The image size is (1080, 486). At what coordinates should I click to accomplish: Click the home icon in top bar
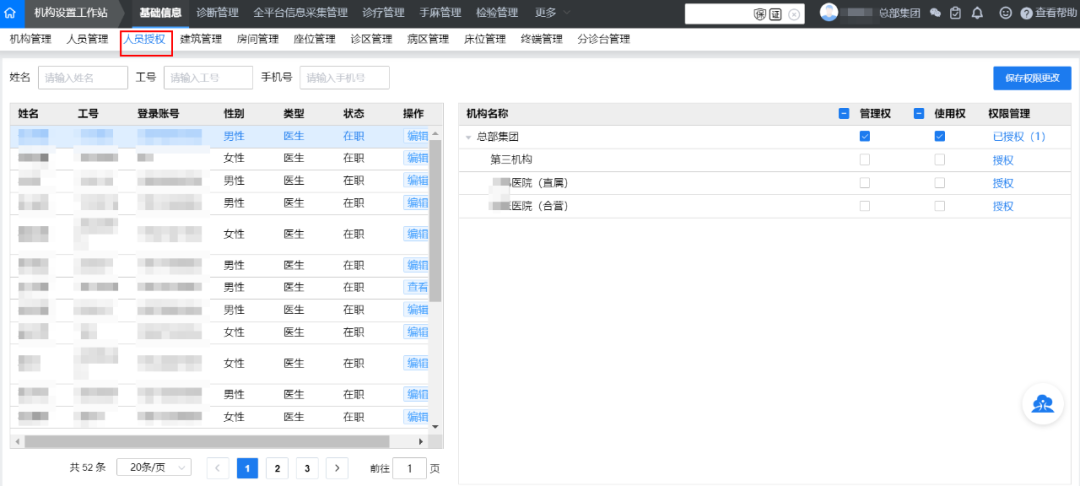pyautogui.click(x=10, y=13)
